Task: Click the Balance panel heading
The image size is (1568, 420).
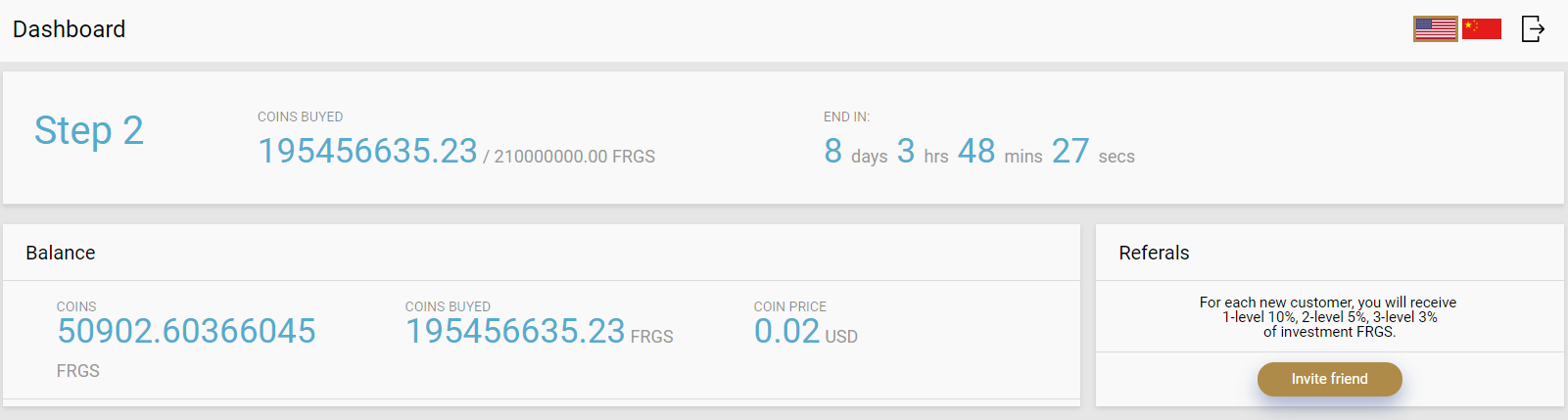Action: tap(61, 253)
